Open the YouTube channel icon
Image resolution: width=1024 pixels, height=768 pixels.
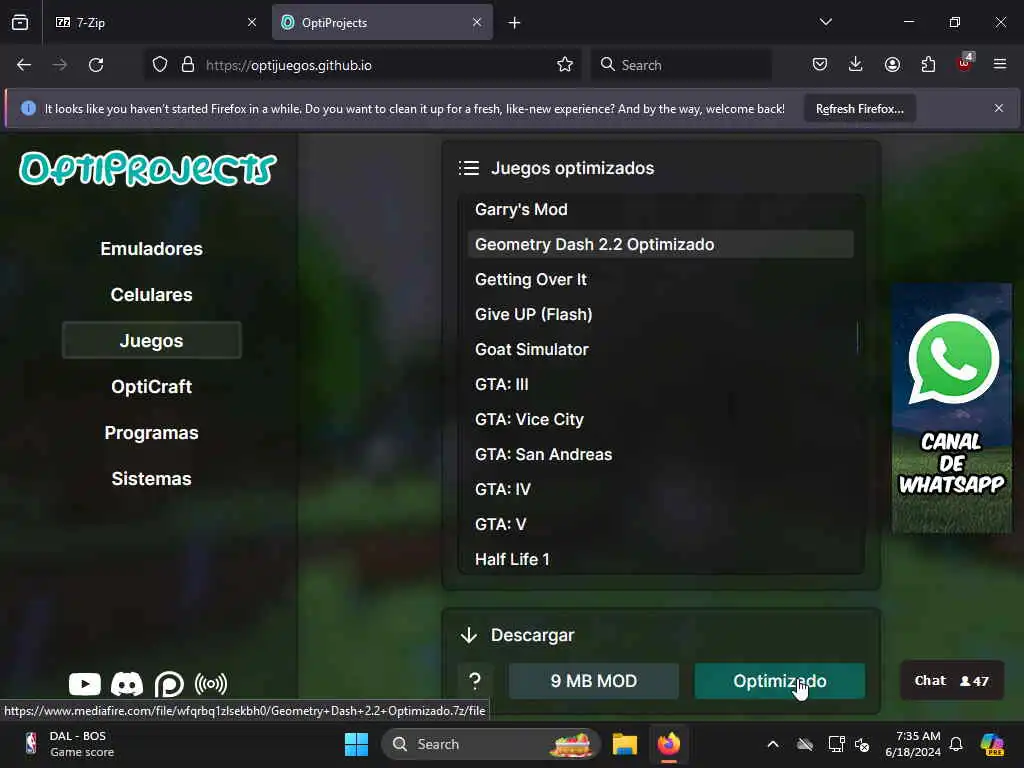85,684
